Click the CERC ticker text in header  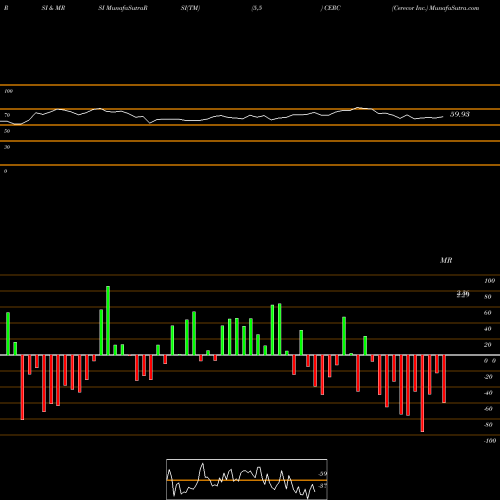[x=332, y=8]
